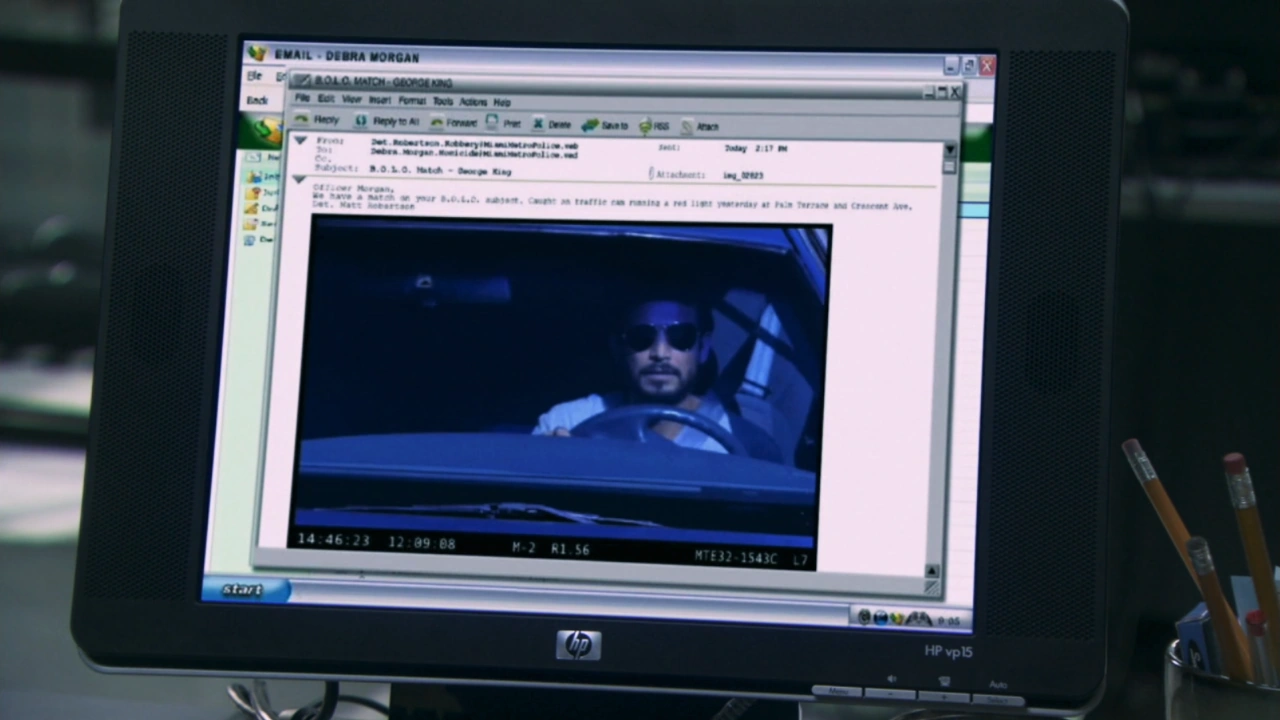Screen dimensions: 1280x720
Task: Open the Help menu in the message window
Action: coord(502,102)
